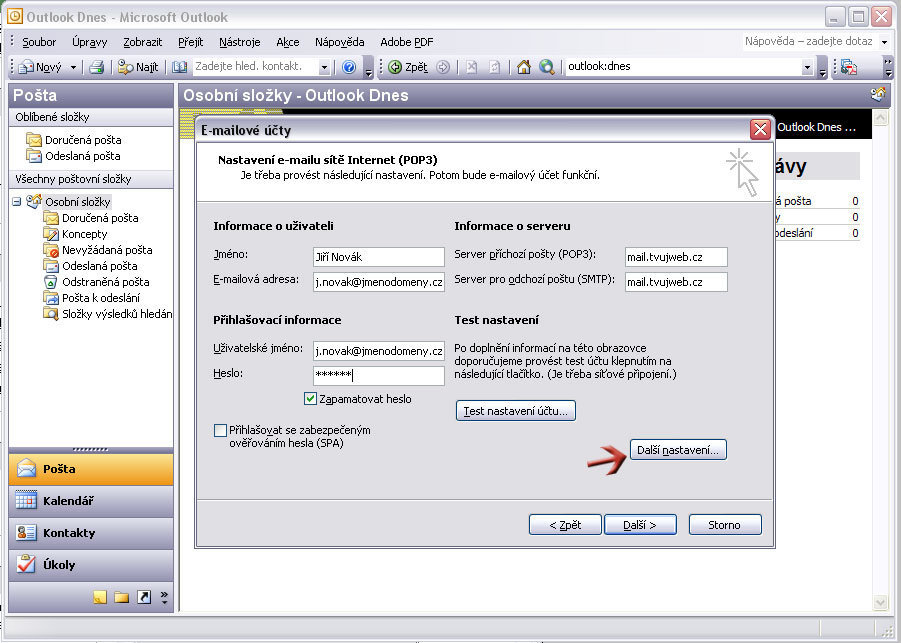Collapse the Osobní složky tree node

point(17,202)
